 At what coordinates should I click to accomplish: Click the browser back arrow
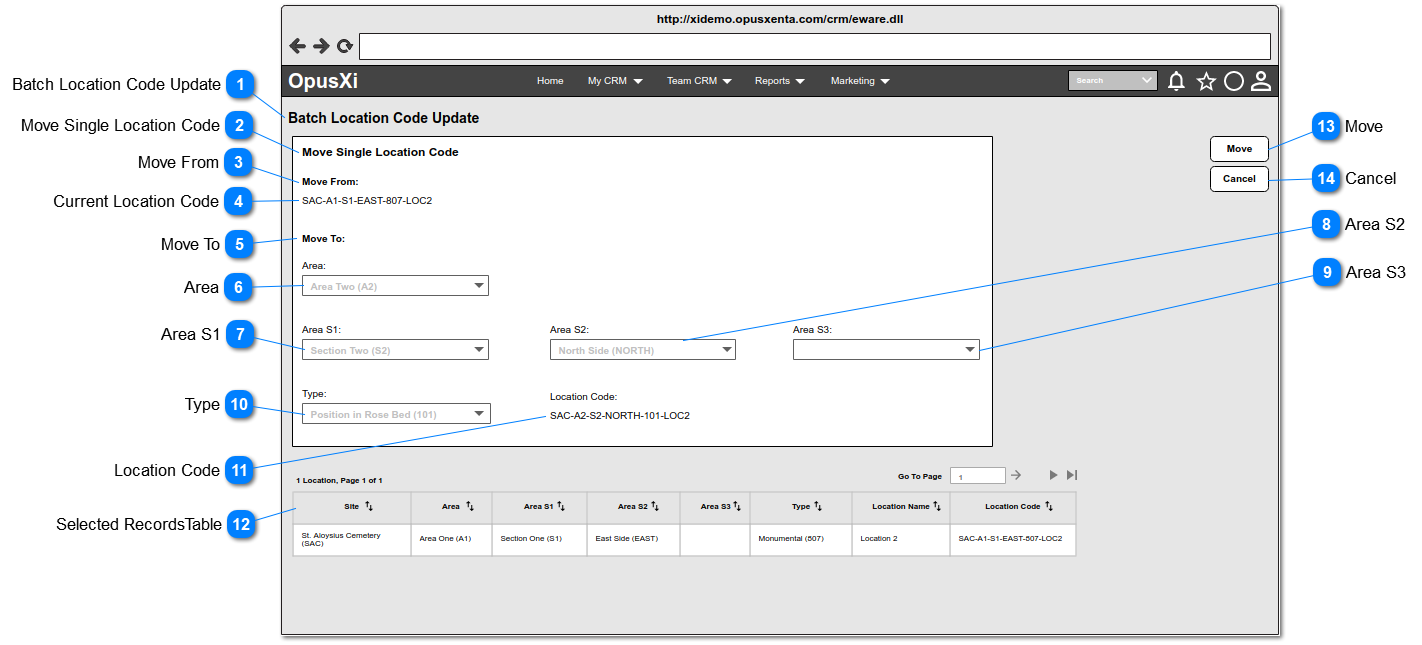[x=297, y=46]
